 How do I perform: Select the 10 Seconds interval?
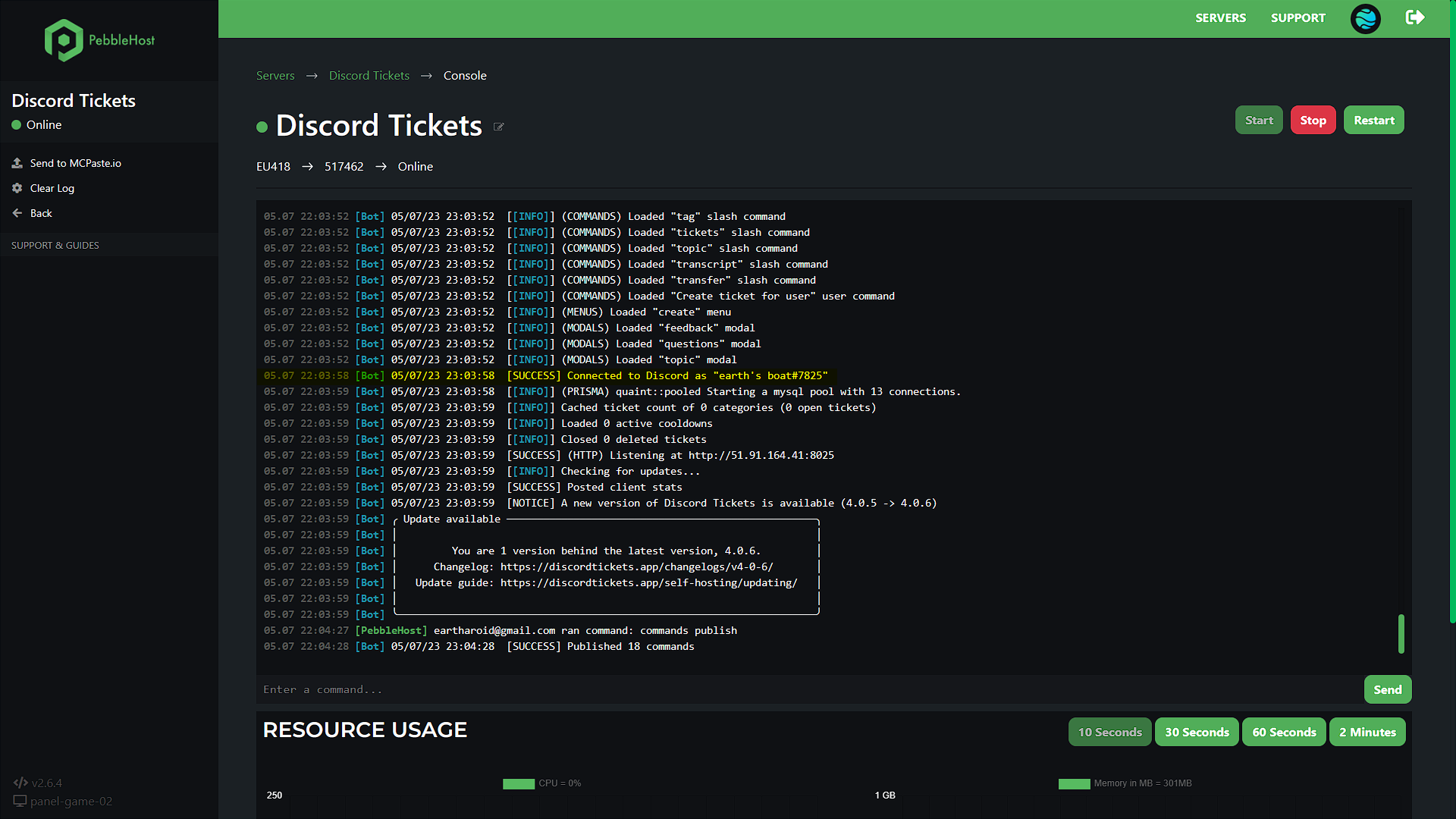coord(1109,732)
